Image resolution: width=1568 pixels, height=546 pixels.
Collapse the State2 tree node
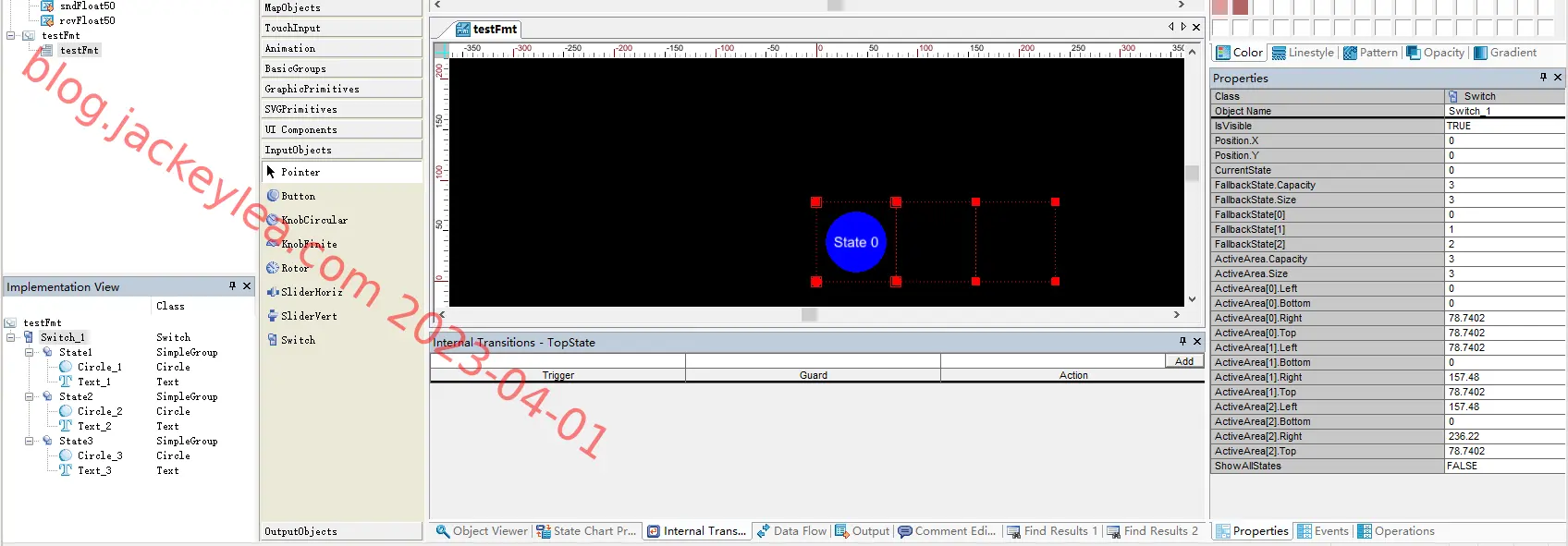(x=29, y=396)
